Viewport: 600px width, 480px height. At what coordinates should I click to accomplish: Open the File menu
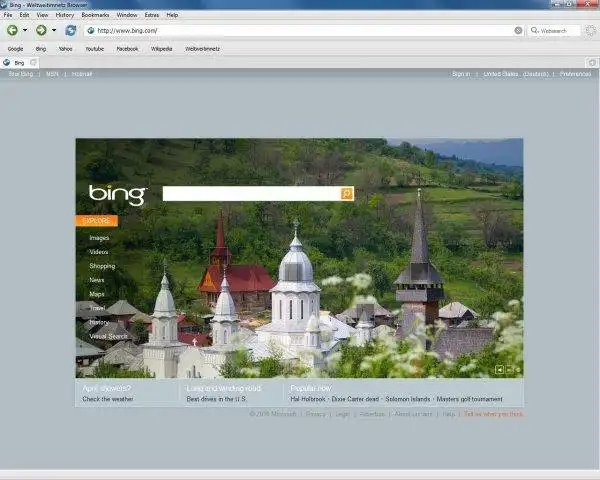pos(8,15)
